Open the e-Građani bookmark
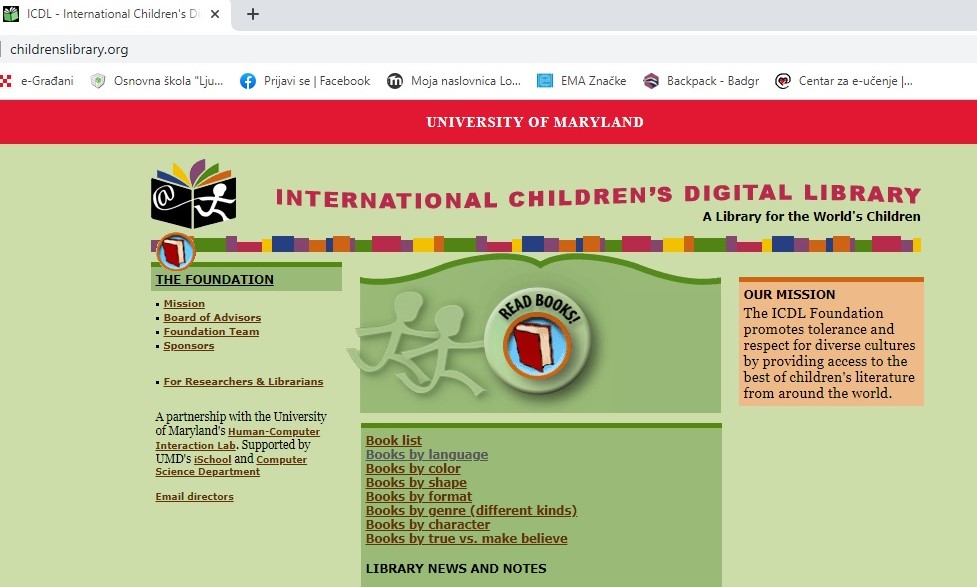Screen dimensions: 977x587 tap(37, 81)
